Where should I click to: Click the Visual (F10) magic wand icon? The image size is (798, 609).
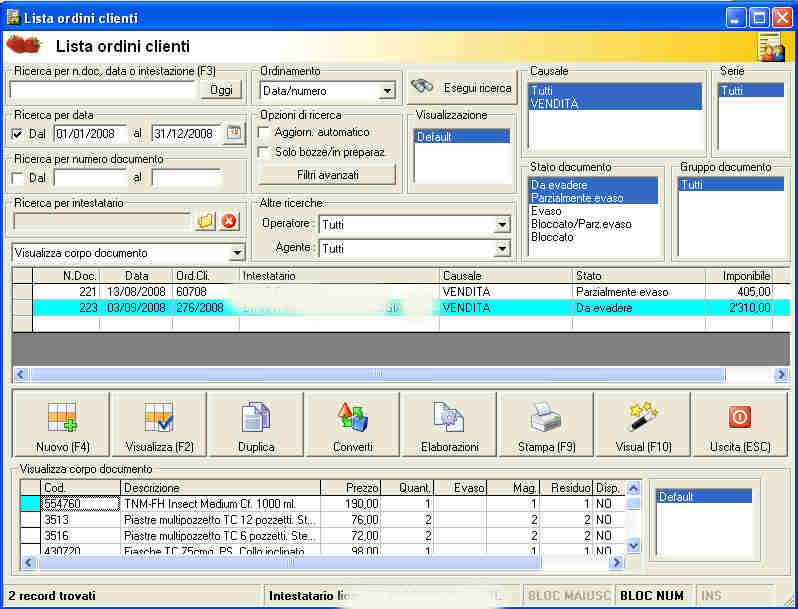point(643,424)
